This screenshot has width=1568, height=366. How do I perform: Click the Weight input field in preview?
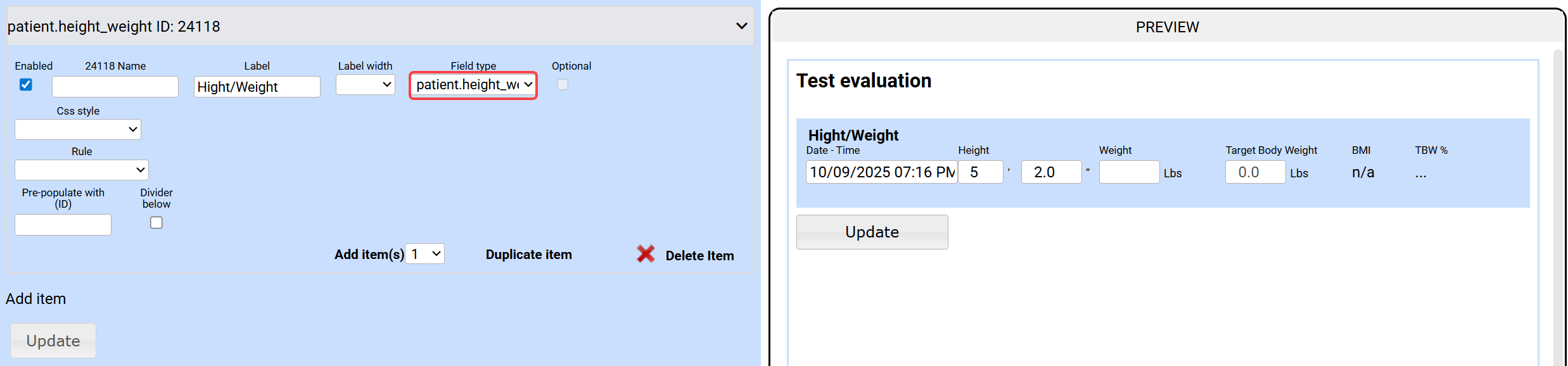click(1129, 172)
